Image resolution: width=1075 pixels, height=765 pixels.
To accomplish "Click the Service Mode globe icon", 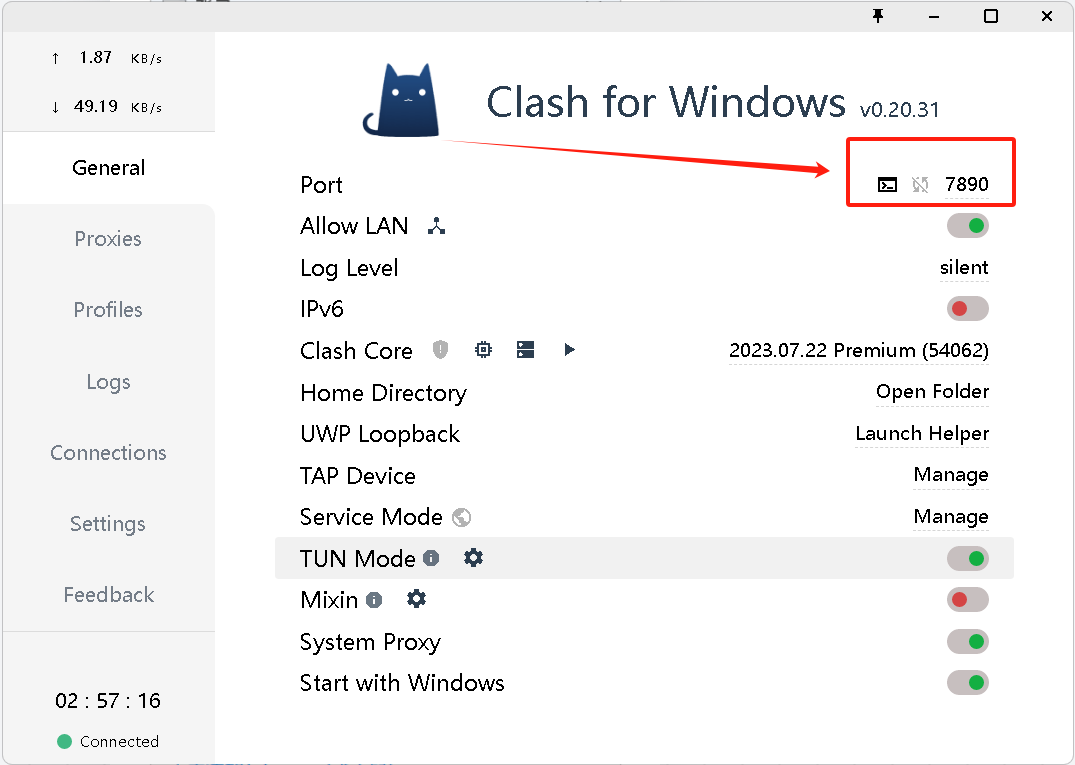I will coord(462,518).
